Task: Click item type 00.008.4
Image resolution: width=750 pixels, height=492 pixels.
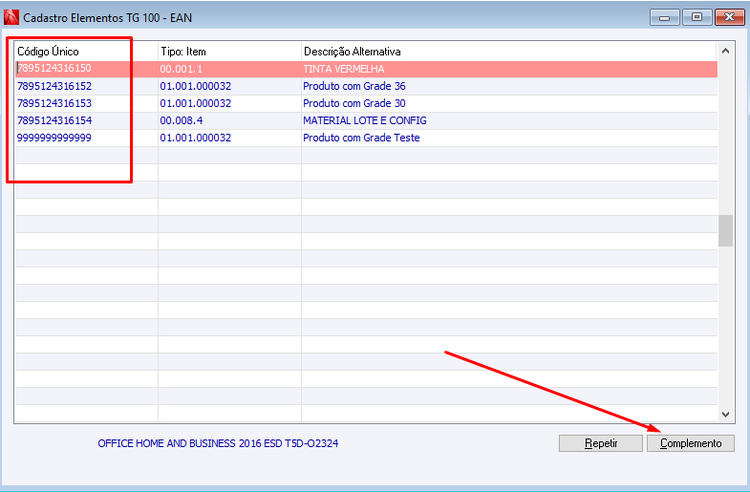Action: point(181,120)
